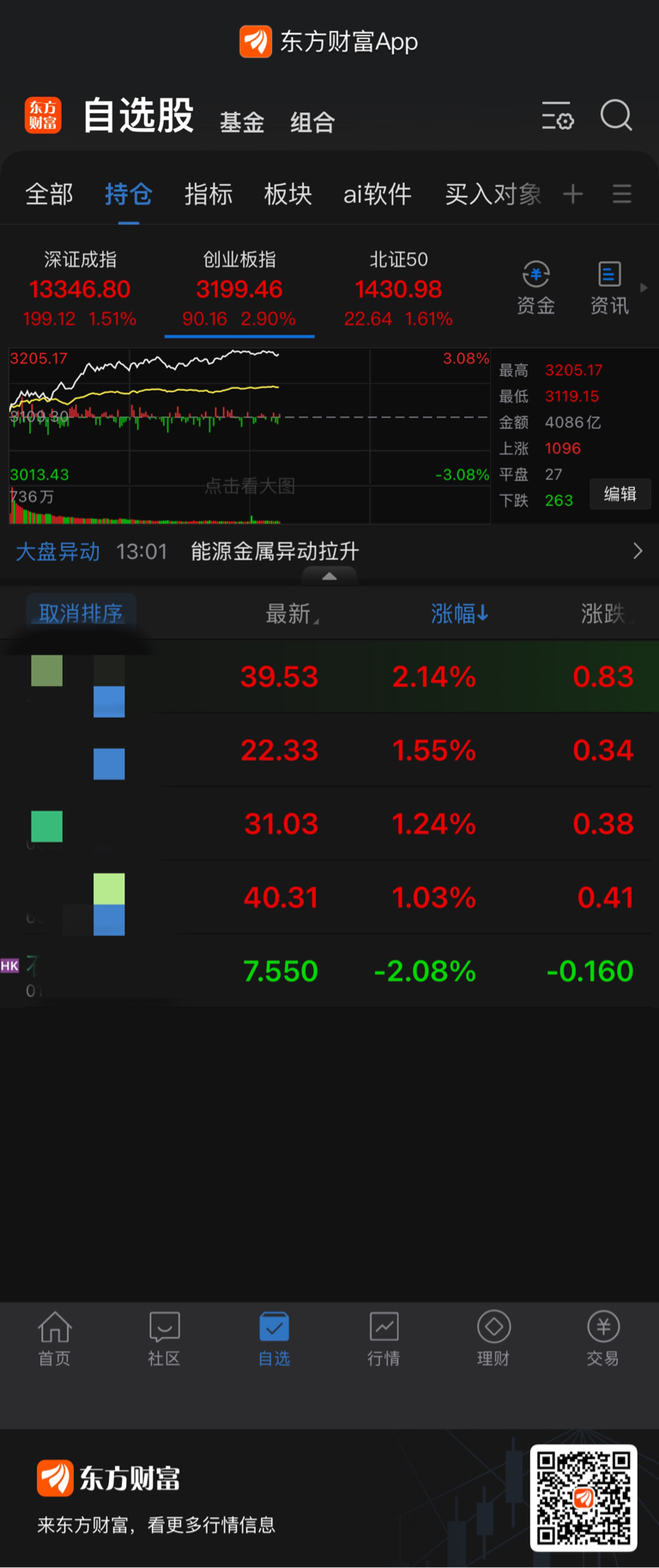This screenshot has height=1568, width=659.
Task: Open stock row priced 31.03
Action: [x=329, y=824]
